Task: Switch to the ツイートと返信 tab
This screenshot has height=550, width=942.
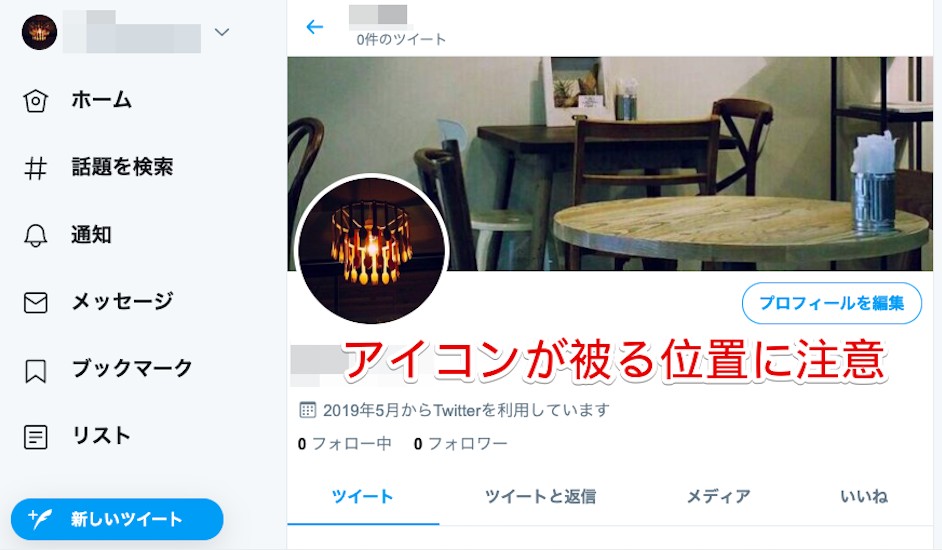Action: pos(540,497)
